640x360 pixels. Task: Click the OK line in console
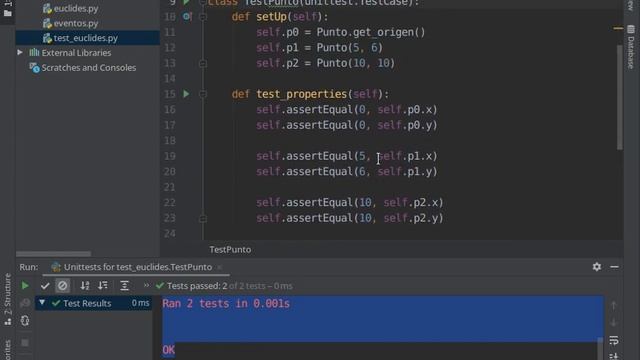click(169, 350)
